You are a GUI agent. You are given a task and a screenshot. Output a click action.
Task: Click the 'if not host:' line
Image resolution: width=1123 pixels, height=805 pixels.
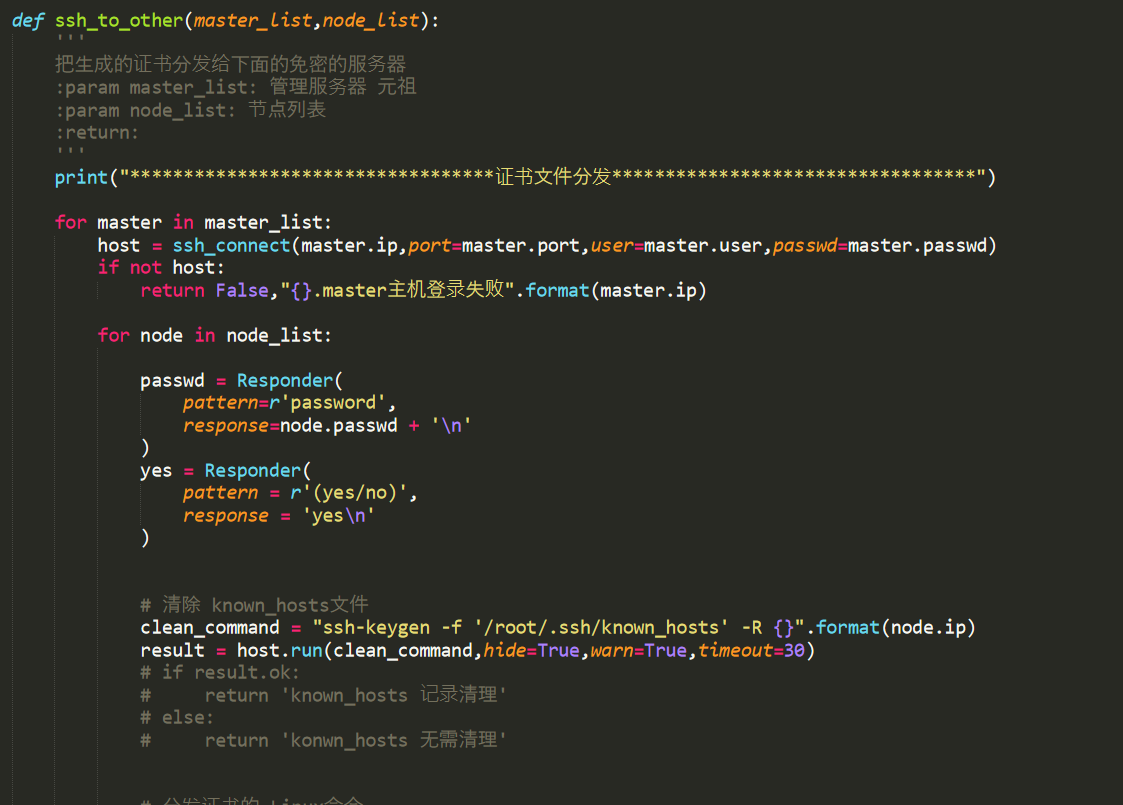[x=161, y=268]
